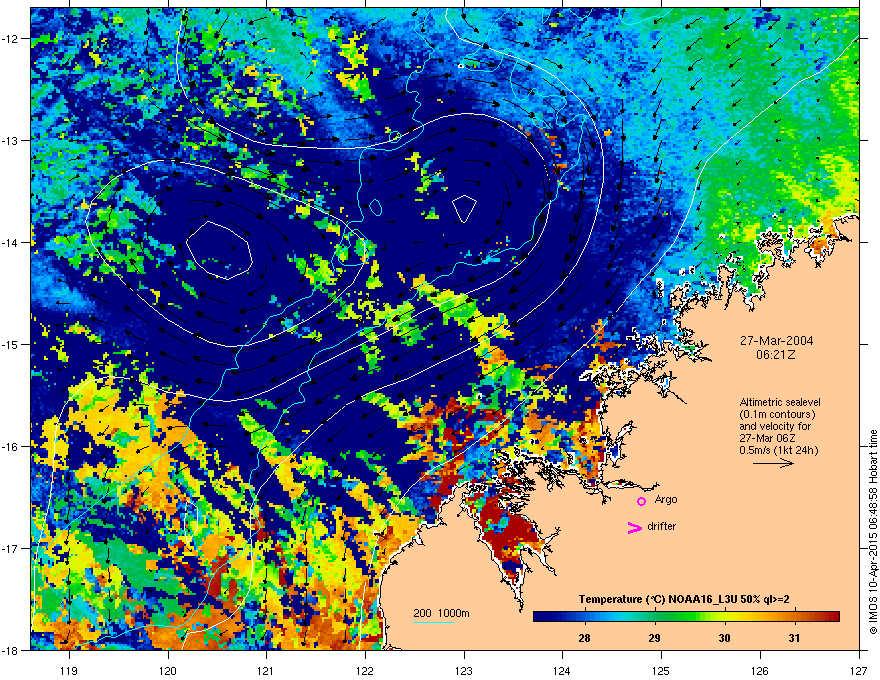Click the longitude 123 axis label

tap(464, 670)
